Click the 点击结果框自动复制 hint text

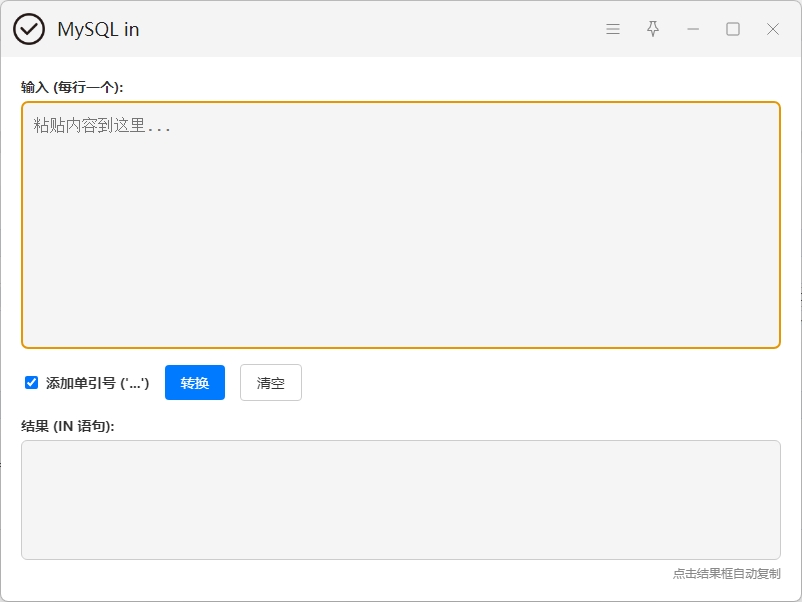(x=726, y=574)
